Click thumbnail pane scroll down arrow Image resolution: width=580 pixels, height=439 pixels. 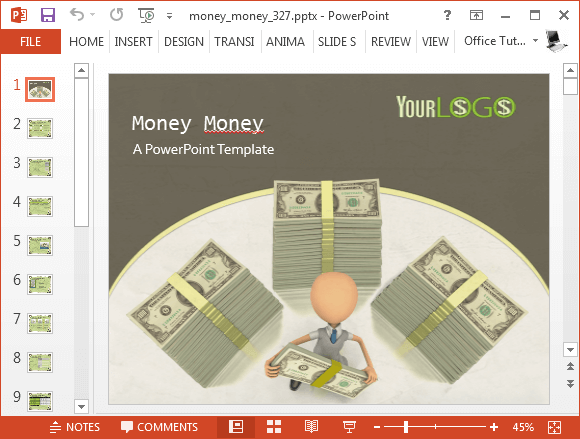point(81,407)
